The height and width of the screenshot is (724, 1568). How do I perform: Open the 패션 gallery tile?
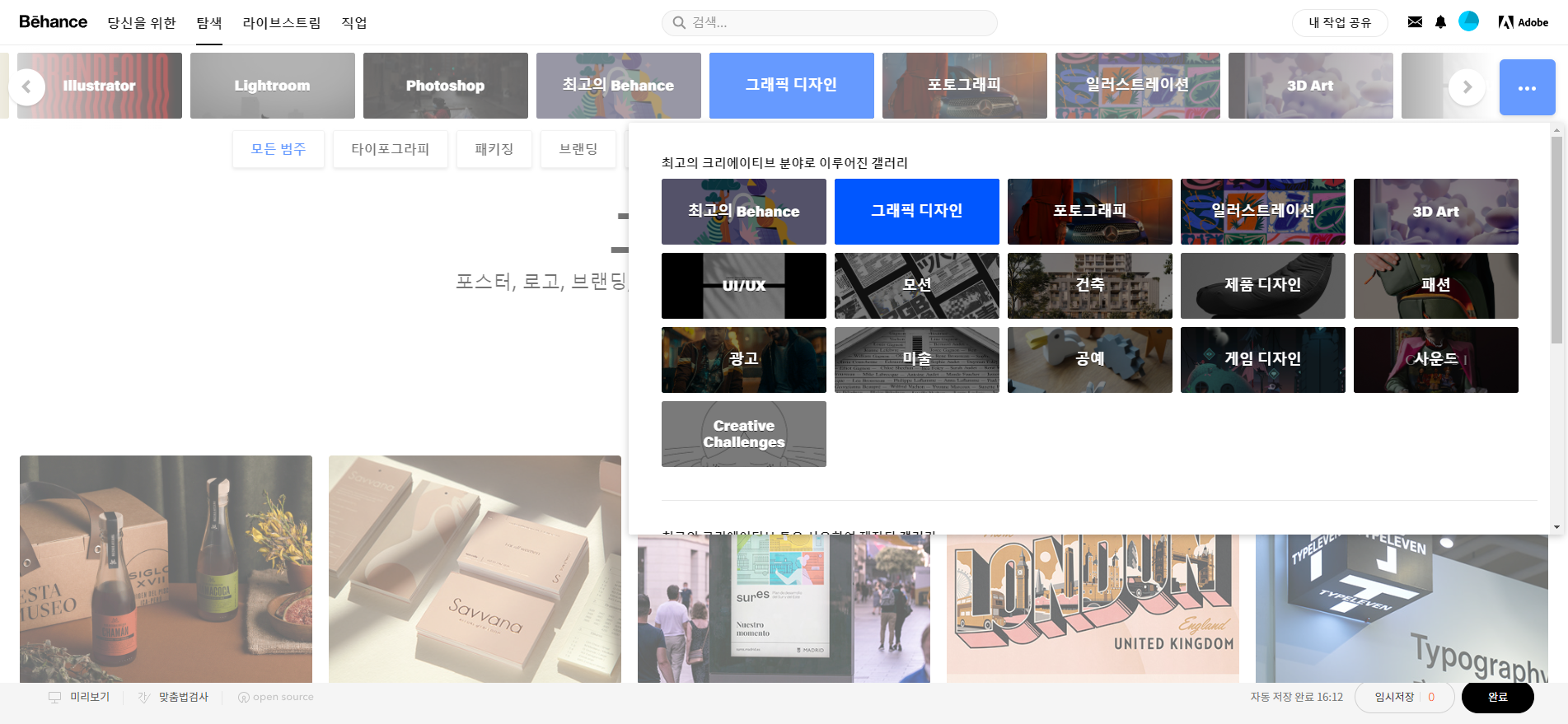point(1436,286)
